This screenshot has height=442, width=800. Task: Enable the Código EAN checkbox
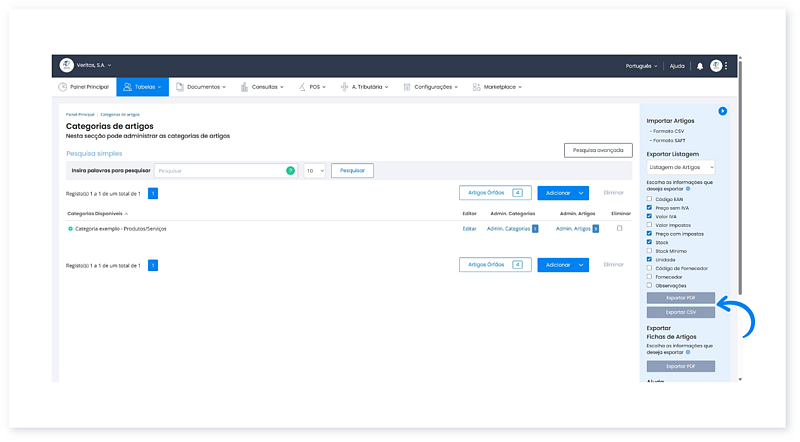click(x=649, y=199)
